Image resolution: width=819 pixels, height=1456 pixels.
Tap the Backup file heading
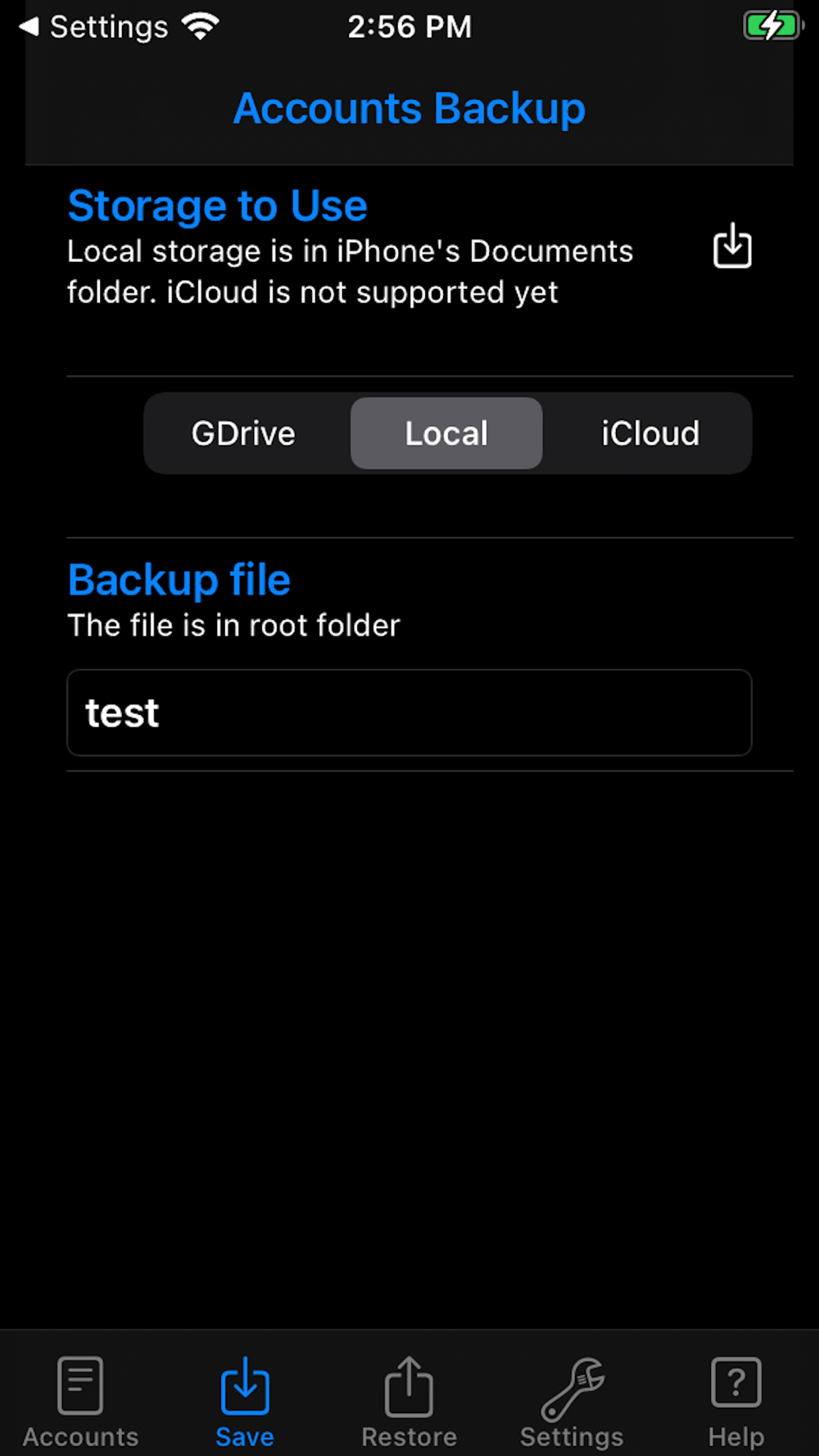(x=179, y=580)
